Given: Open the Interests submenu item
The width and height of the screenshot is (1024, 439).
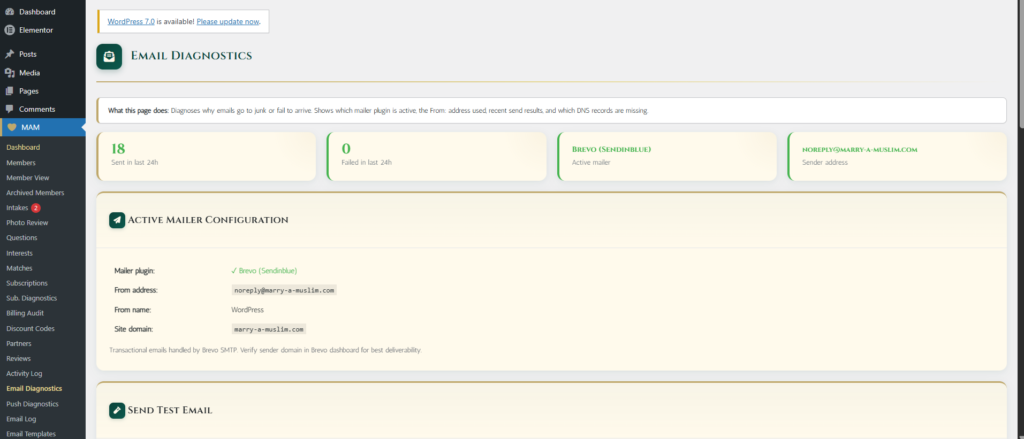Looking at the screenshot, I should (20, 253).
